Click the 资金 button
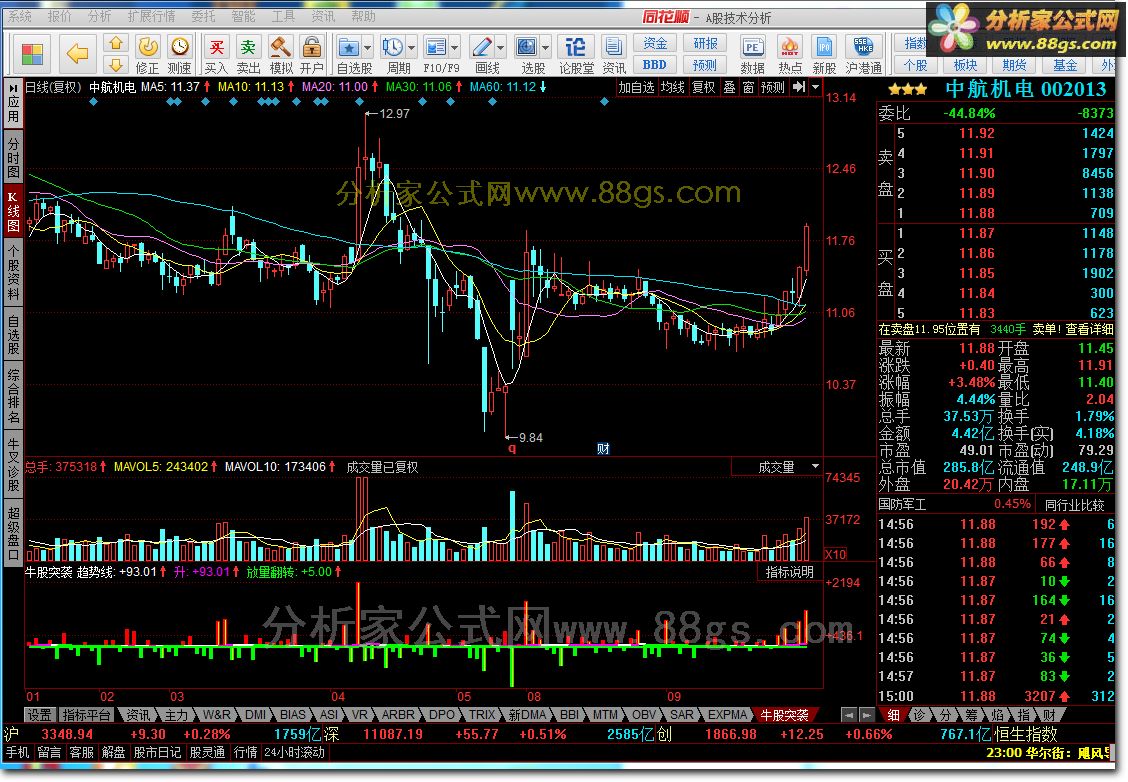 (655, 44)
